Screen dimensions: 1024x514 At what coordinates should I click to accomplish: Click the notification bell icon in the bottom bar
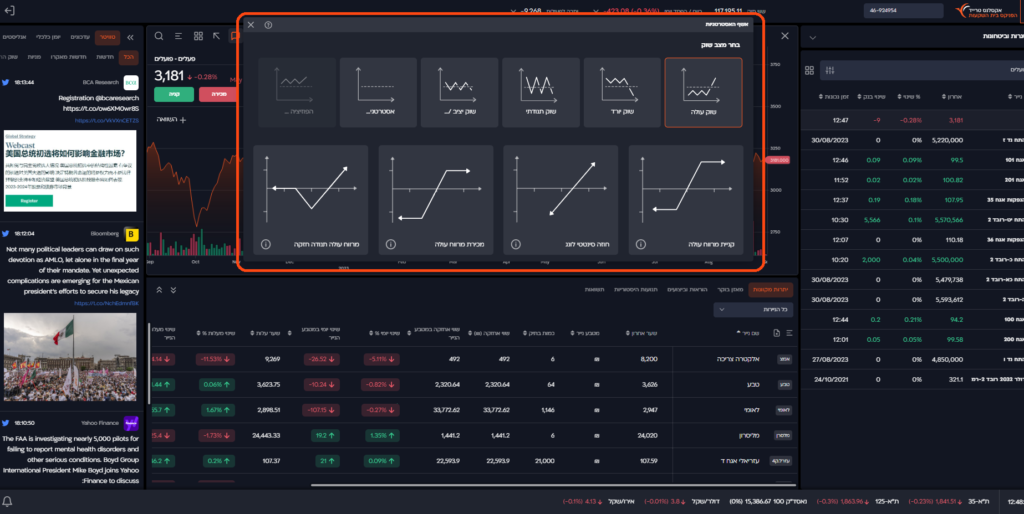(8, 500)
